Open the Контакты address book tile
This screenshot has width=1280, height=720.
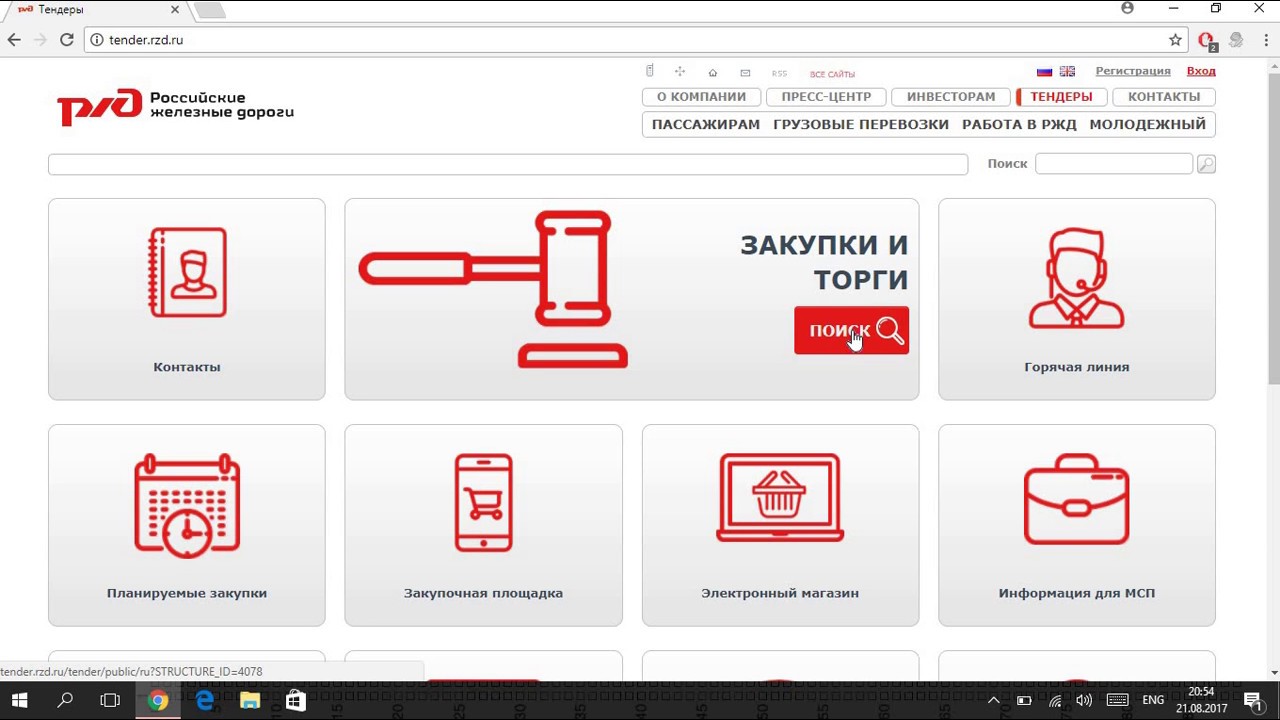click(187, 299)
